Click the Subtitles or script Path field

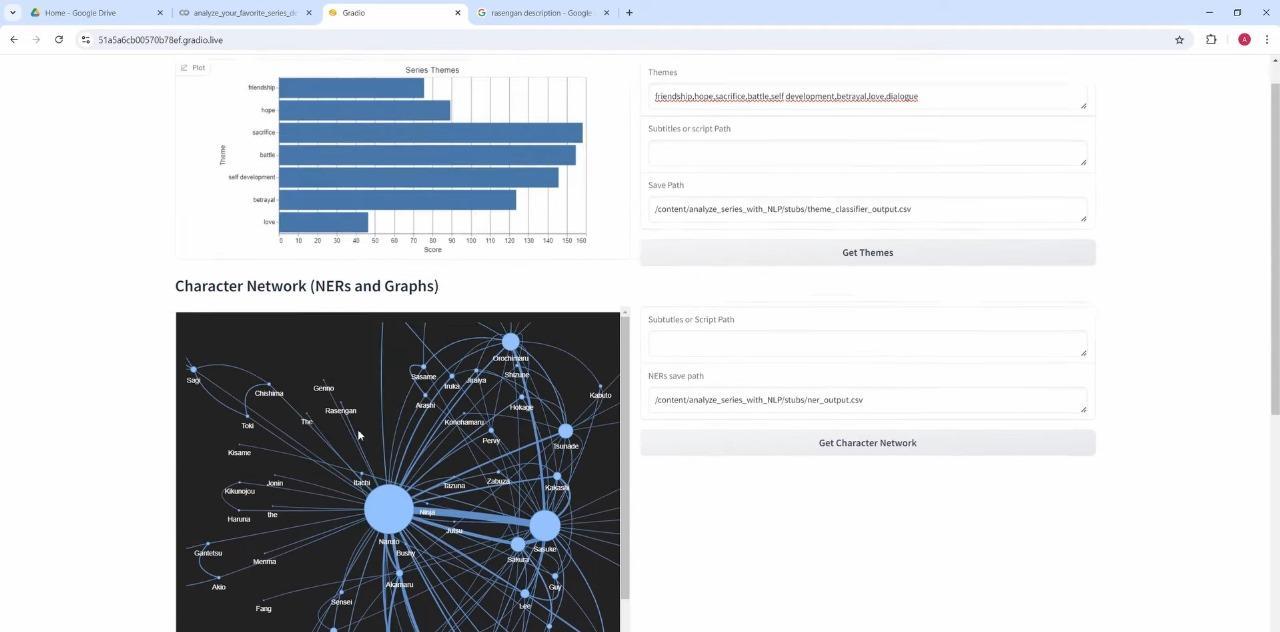[x=867, y=153]
